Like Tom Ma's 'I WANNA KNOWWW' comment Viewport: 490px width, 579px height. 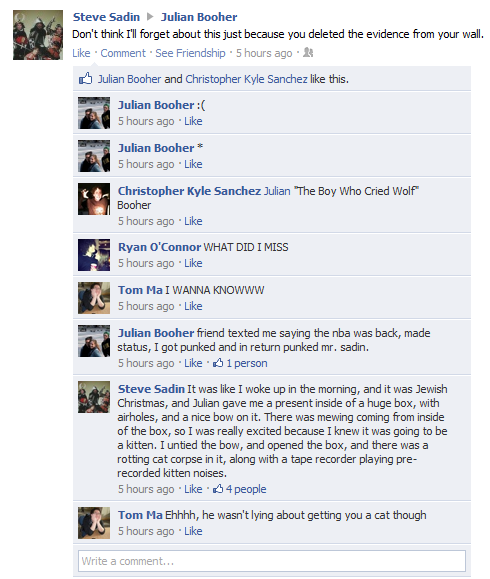[193, 306]
